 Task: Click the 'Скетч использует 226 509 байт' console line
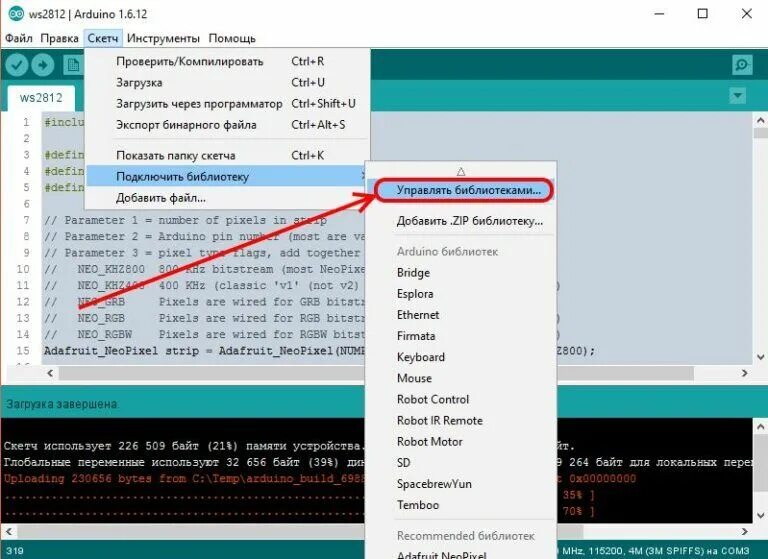184,446
